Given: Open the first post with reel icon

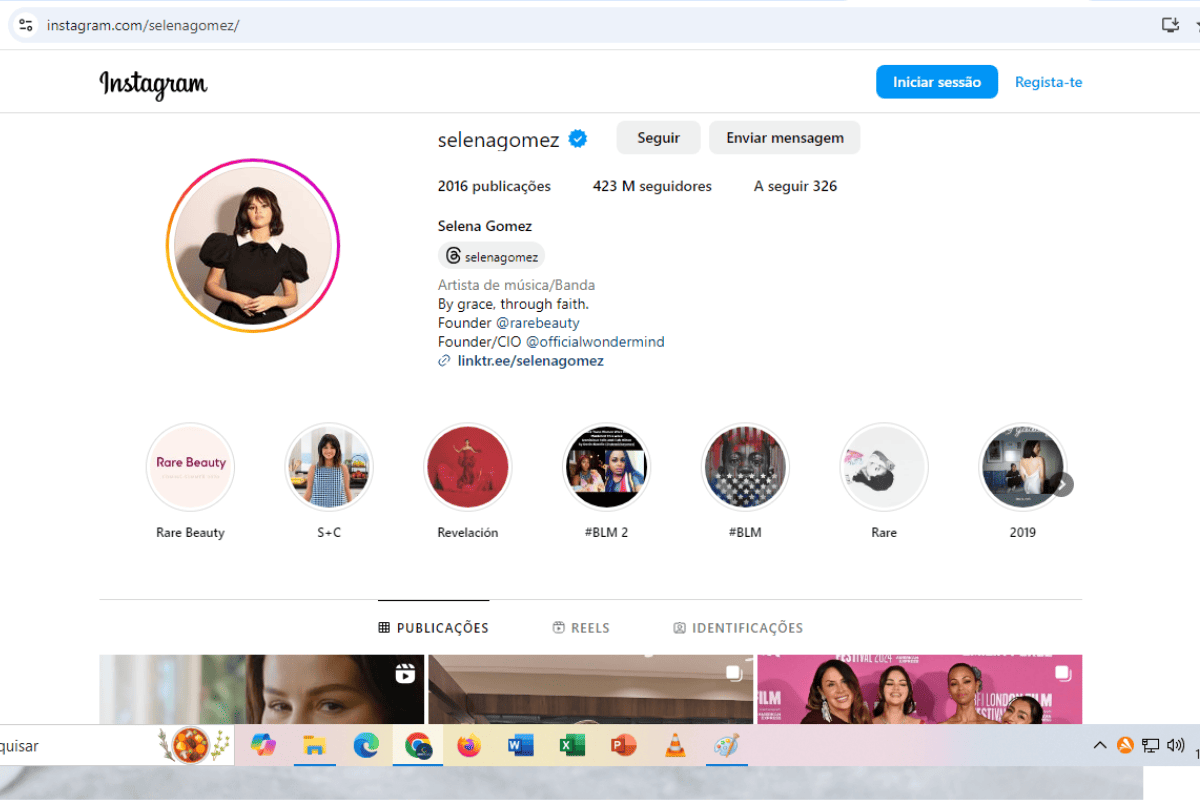Looking at the screenshot, I should (x=261, y=689).
